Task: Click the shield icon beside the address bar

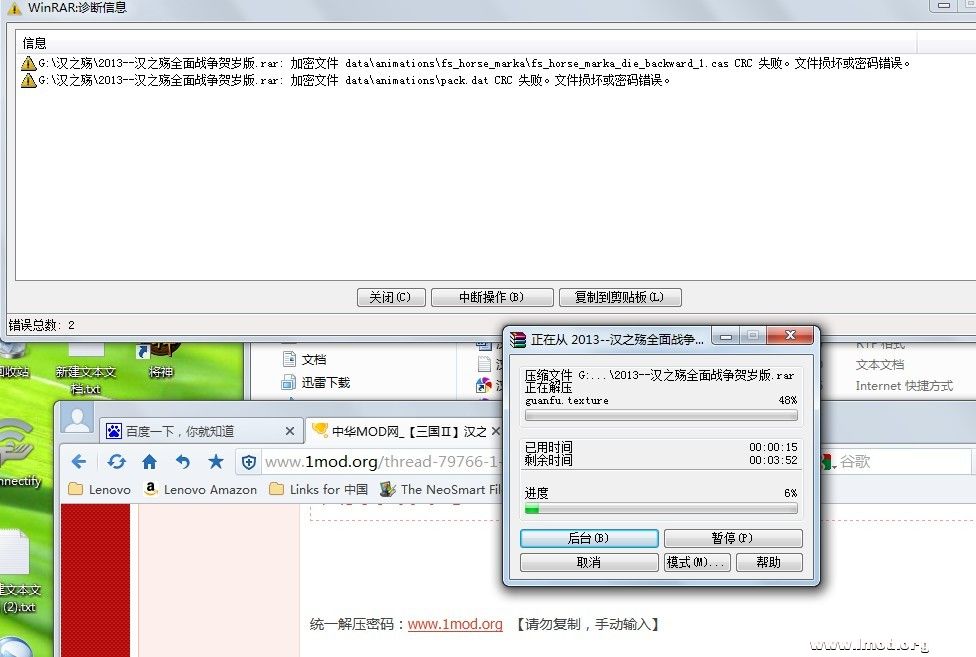Action: 248,462
